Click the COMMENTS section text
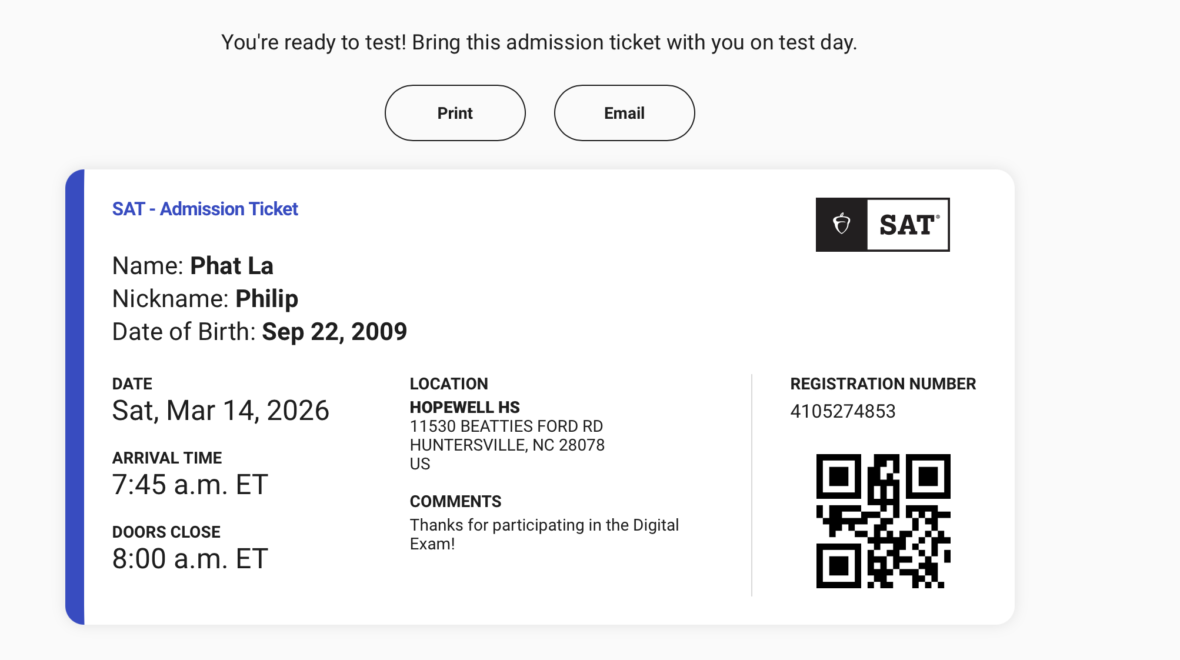The width and height of the screenshot is (1180, 660). click(455, 501)
